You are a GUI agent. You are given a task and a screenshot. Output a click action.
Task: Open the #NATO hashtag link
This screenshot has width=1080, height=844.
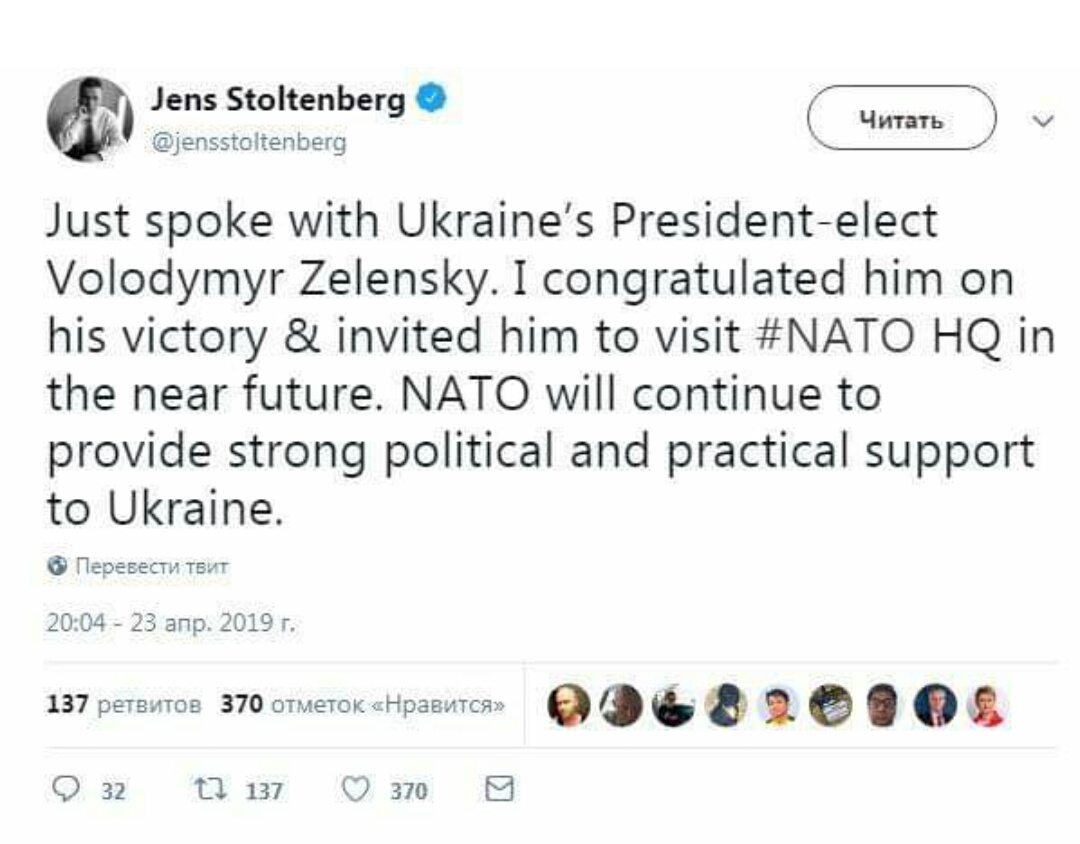pos(835,336)
